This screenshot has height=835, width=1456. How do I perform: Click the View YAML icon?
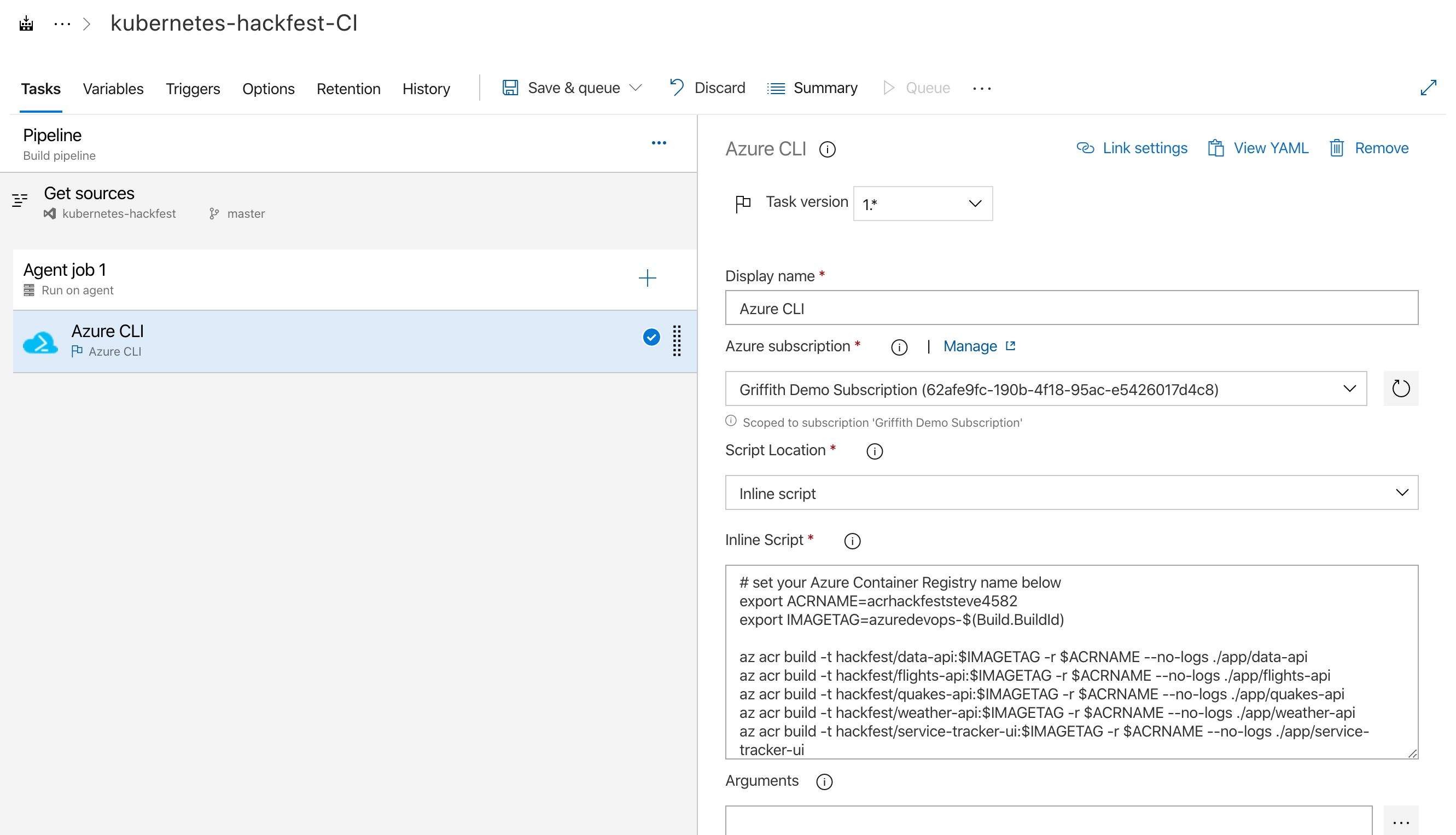pos(1215,148)
